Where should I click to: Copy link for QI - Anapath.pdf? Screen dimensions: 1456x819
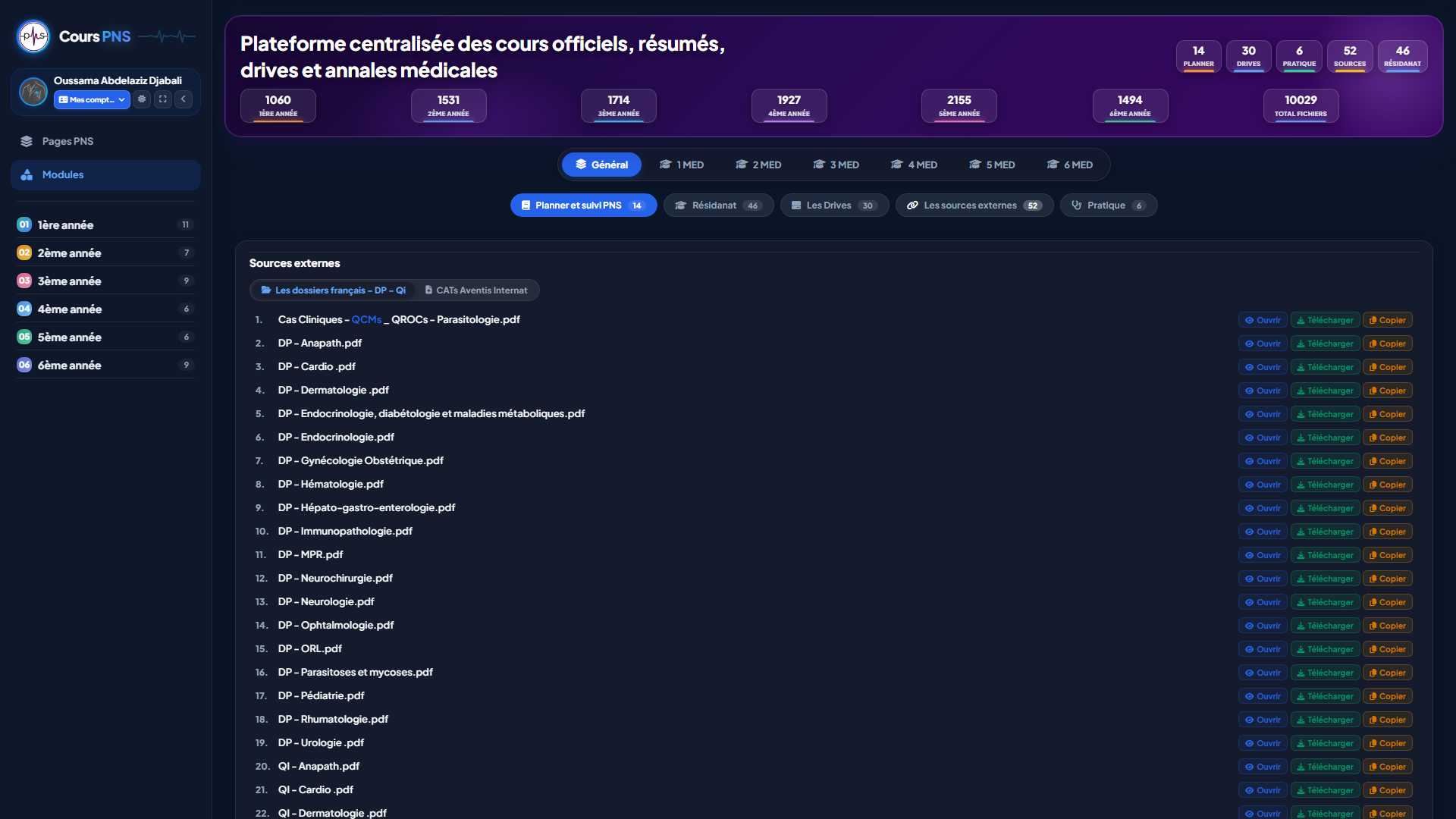[x=1387, y=767]
